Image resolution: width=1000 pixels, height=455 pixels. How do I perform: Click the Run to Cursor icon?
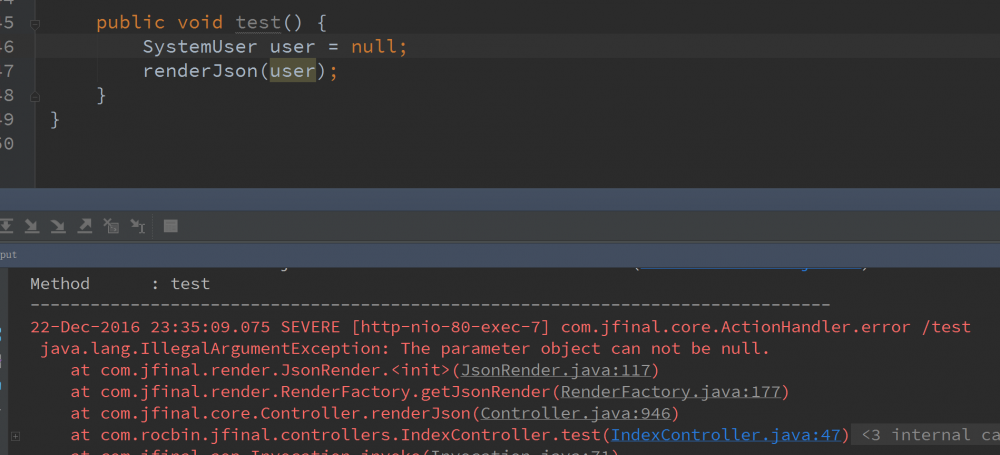coord(138,226)
